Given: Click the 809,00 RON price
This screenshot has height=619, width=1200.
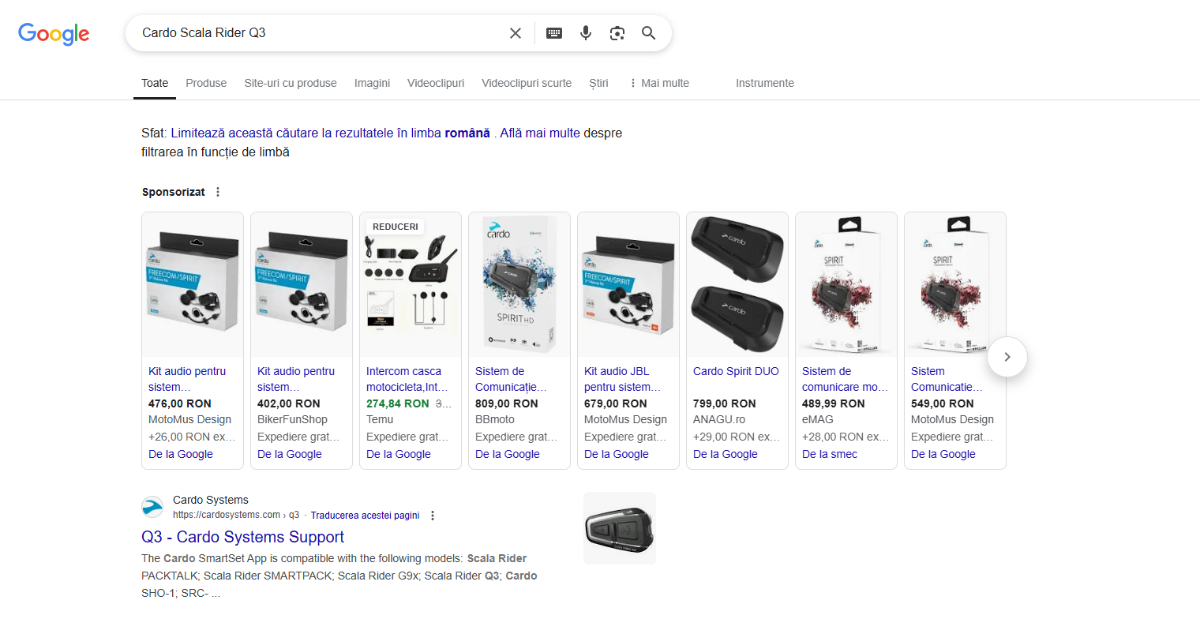Looking at the screenshot, I should coord(506,404).
